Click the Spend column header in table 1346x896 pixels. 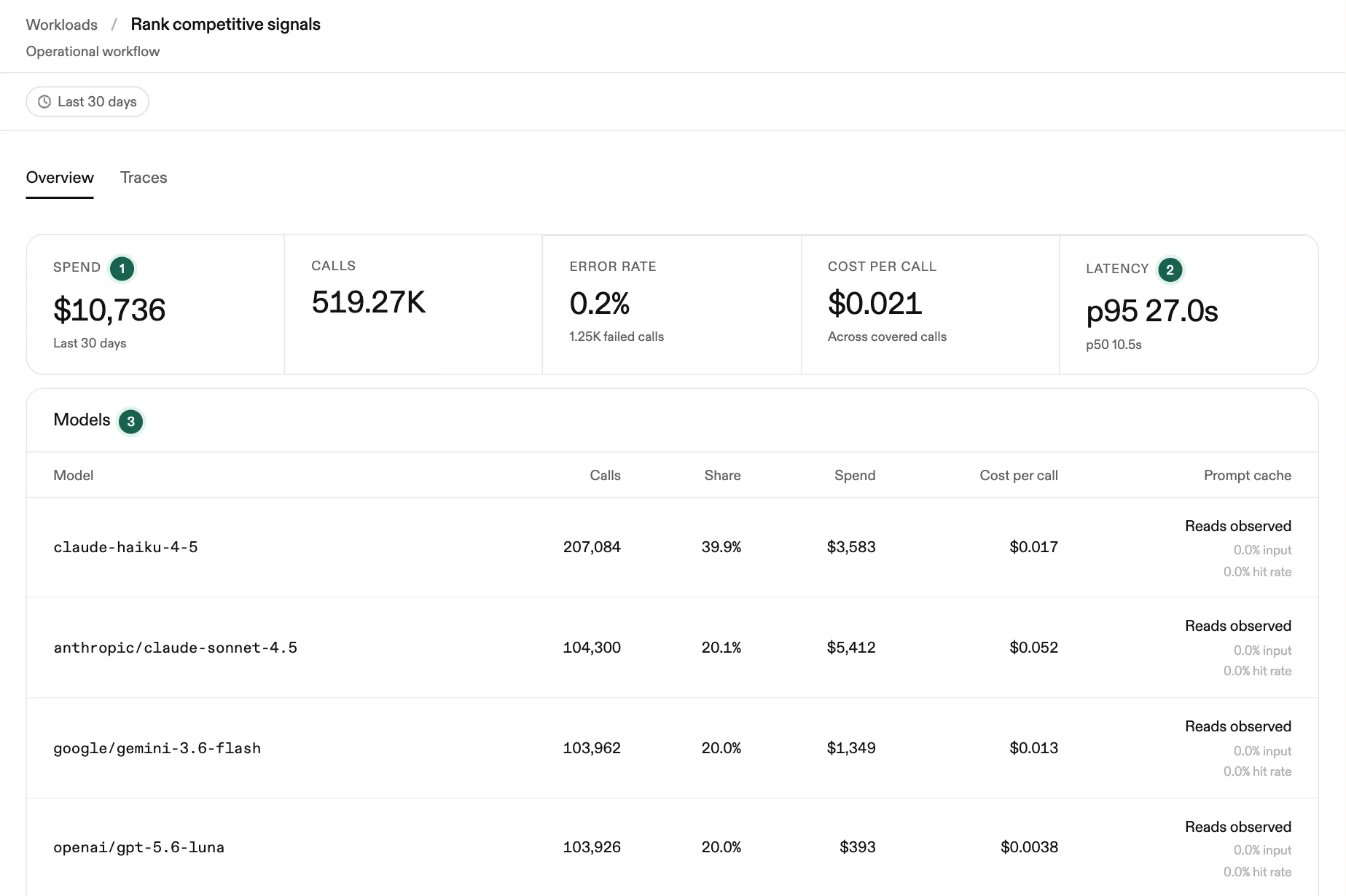(855, 476)
